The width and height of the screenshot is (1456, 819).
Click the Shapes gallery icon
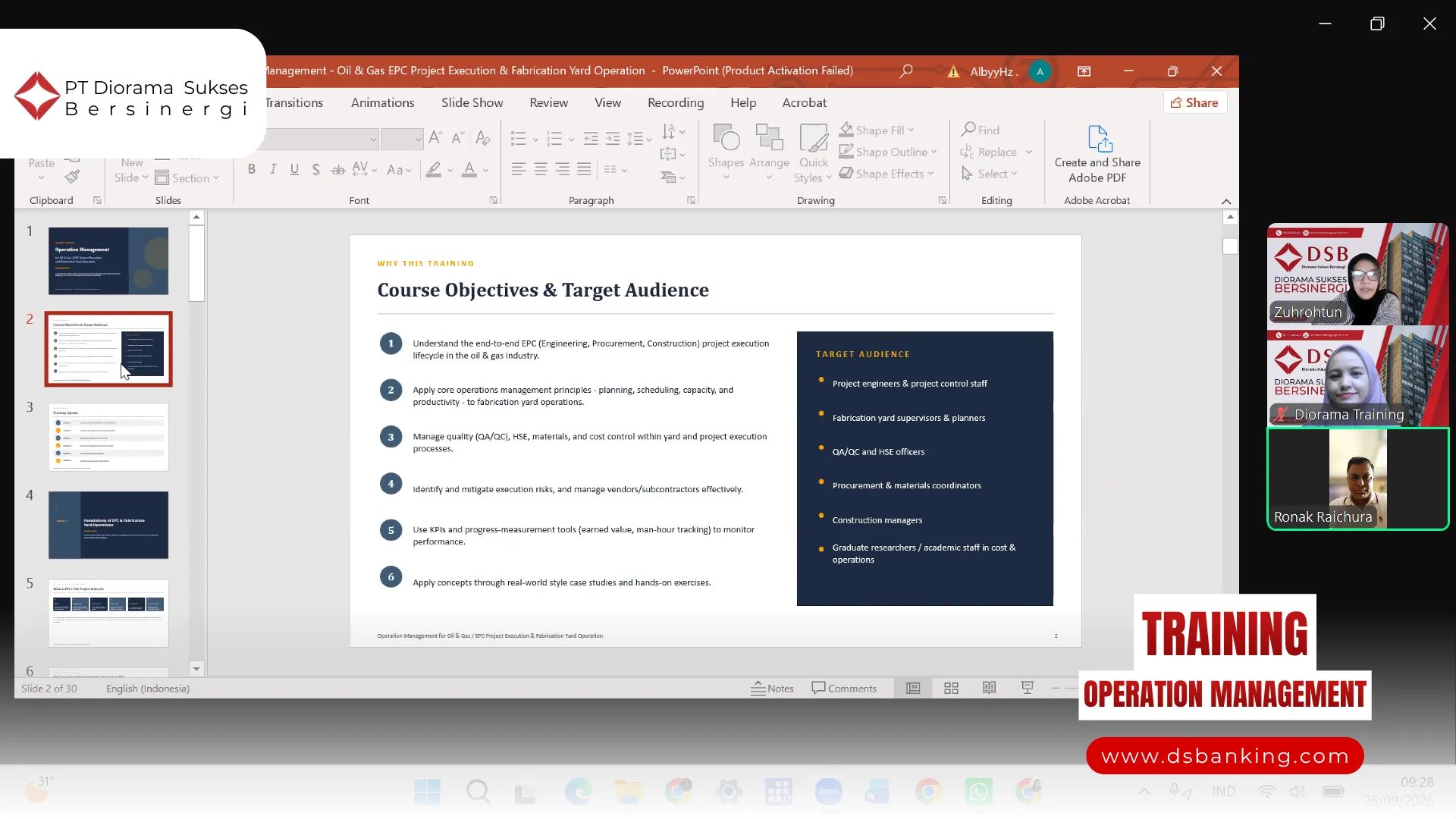(726, 138)
